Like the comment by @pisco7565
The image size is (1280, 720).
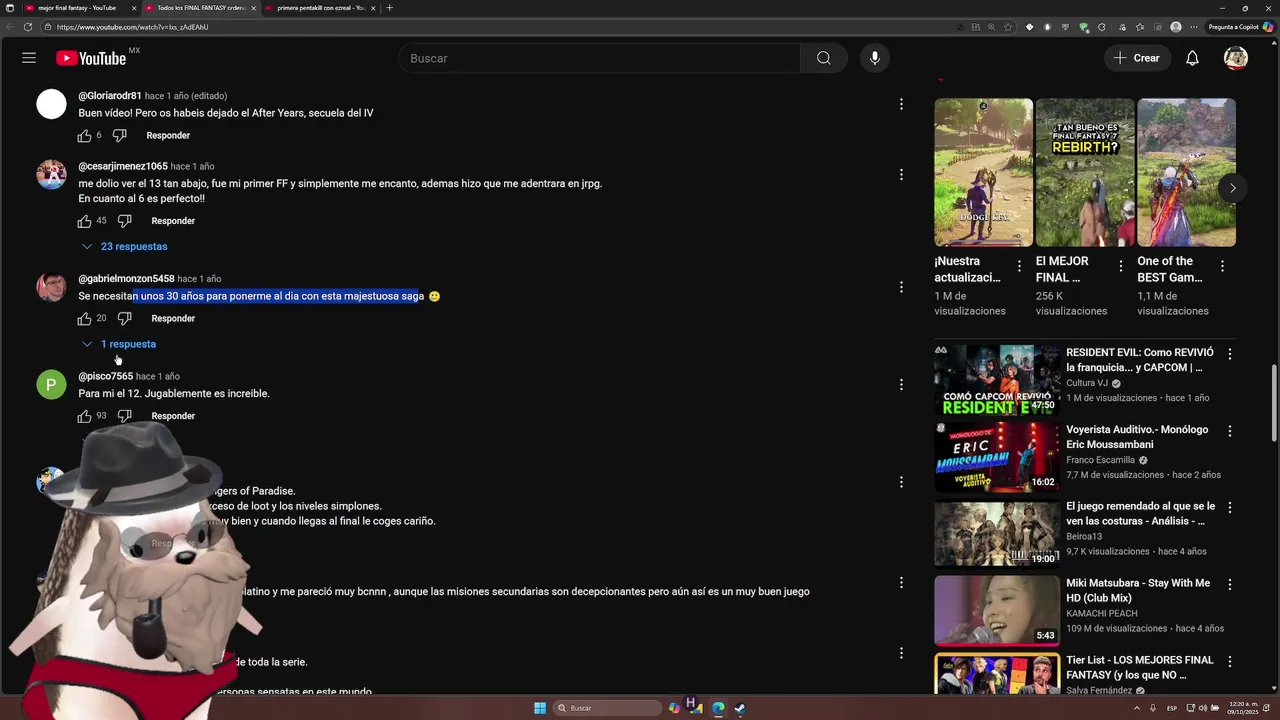(x=85, y=416)
